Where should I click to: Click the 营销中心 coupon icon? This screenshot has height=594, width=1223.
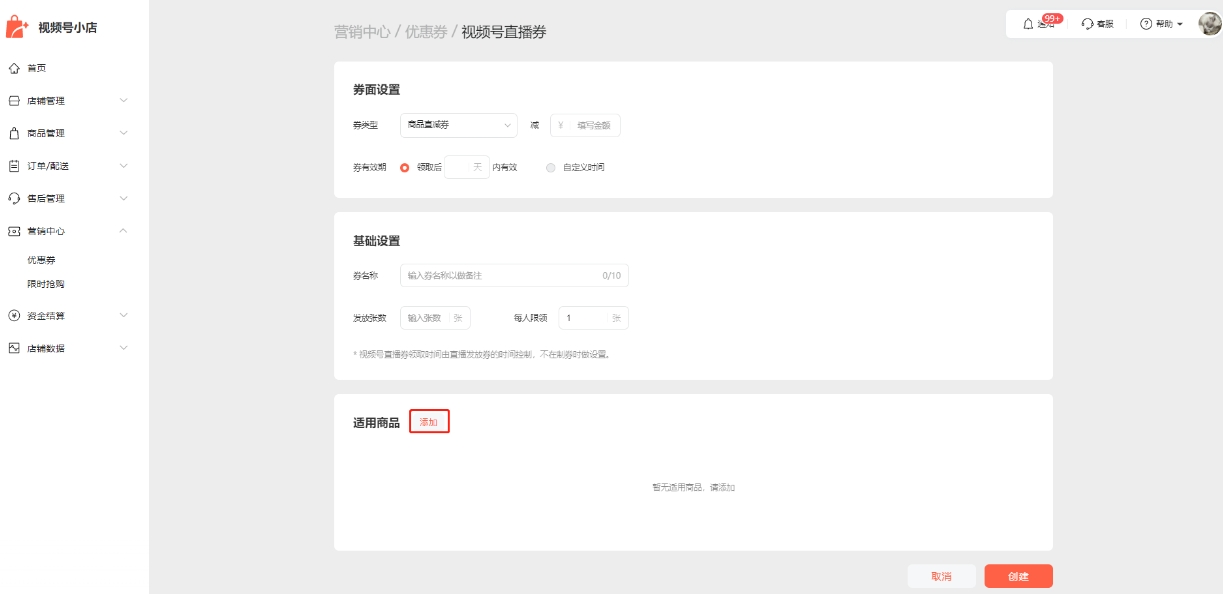(x=14, y=231)
